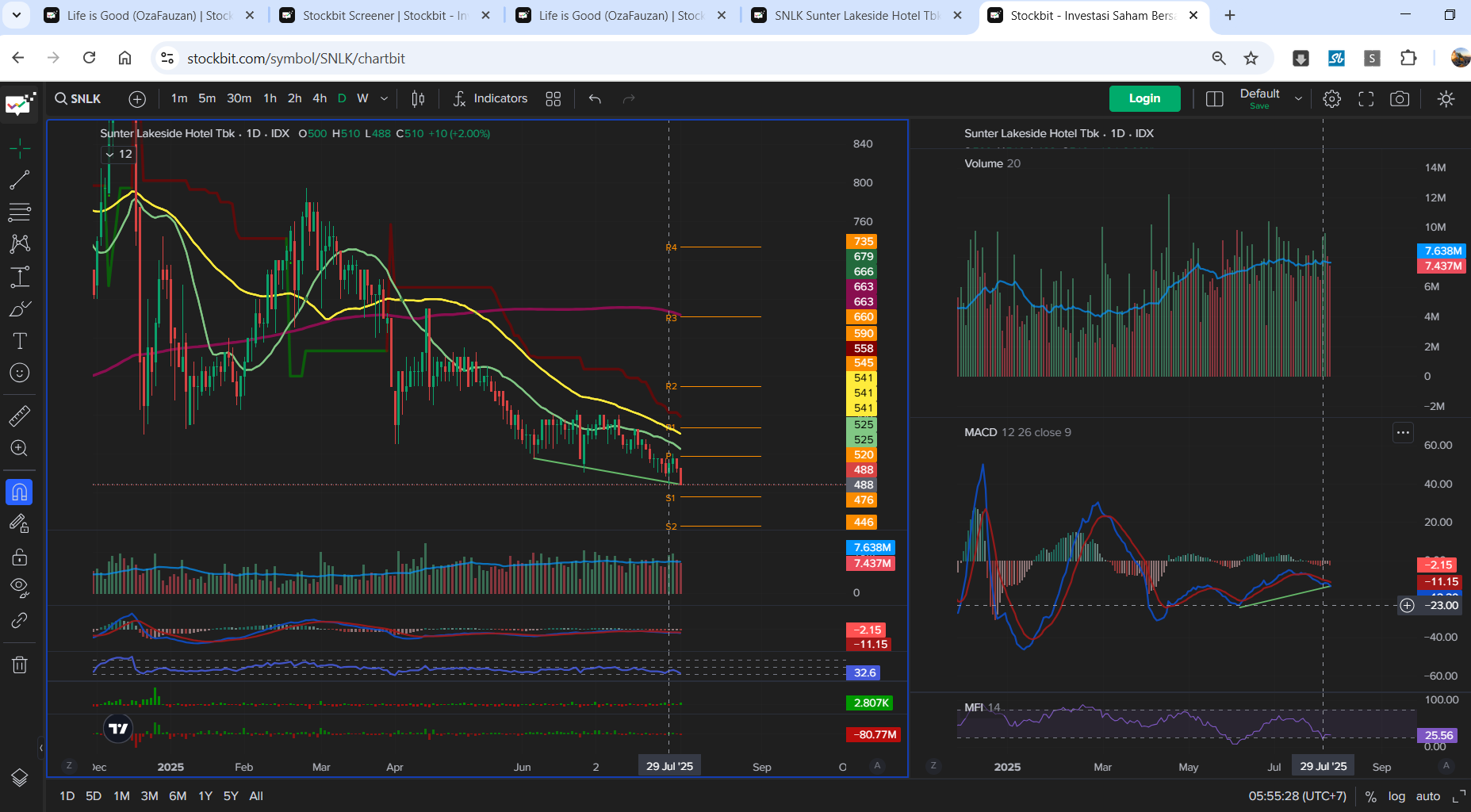Screen dimensions: 1471x812
Task: Click the Login button
Action: point(1144,98)
